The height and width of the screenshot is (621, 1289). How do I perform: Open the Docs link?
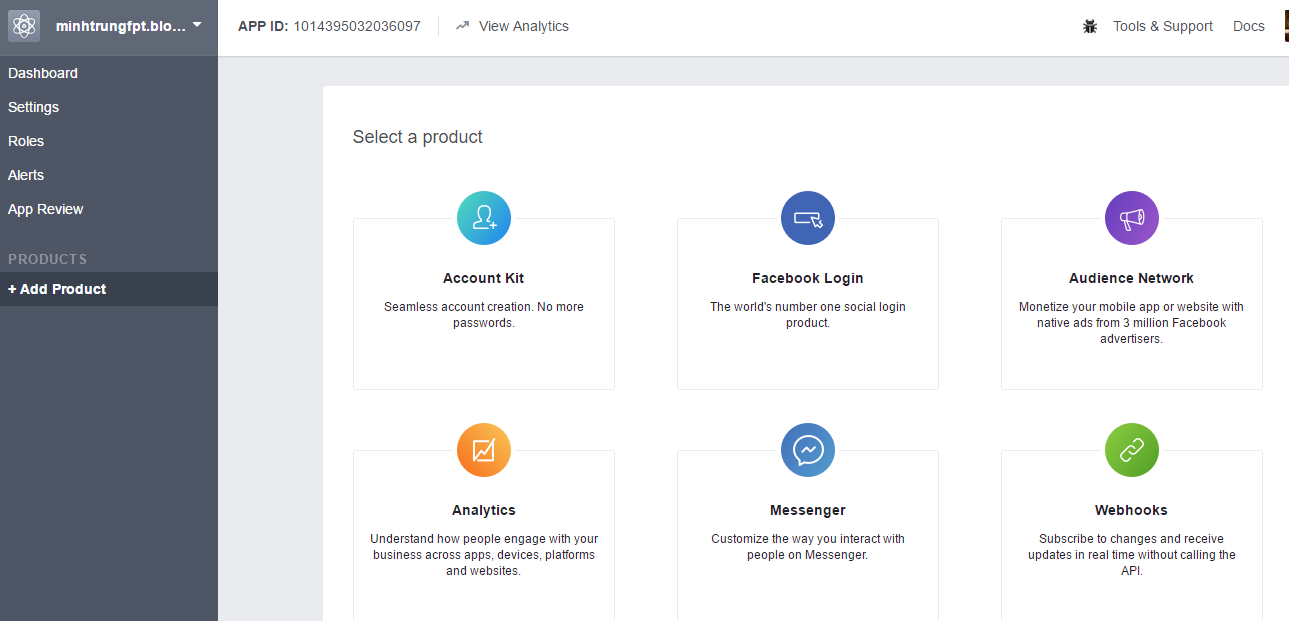pos(1249,27)
